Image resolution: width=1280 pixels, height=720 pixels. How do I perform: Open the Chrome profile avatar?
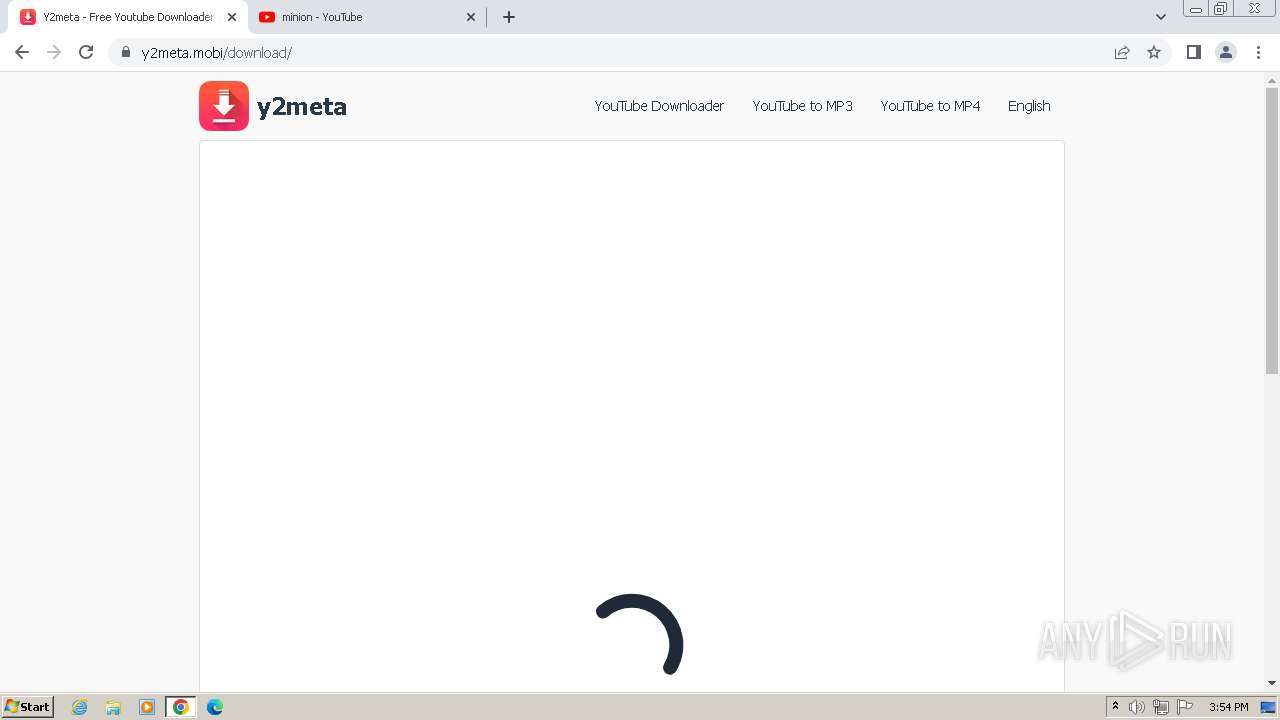click(x=1226, y=52)
